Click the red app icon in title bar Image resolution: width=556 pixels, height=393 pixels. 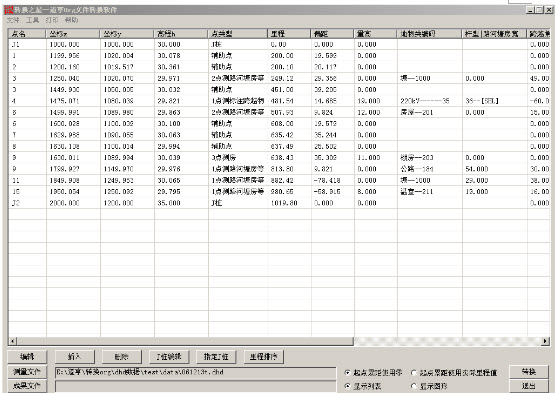[x=9, y=10]
